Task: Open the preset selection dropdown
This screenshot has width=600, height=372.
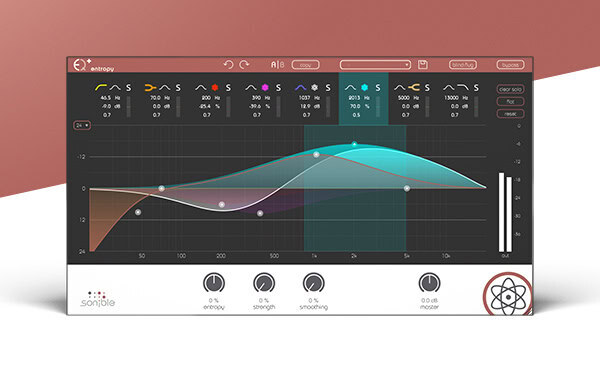Action: (375, 65)
